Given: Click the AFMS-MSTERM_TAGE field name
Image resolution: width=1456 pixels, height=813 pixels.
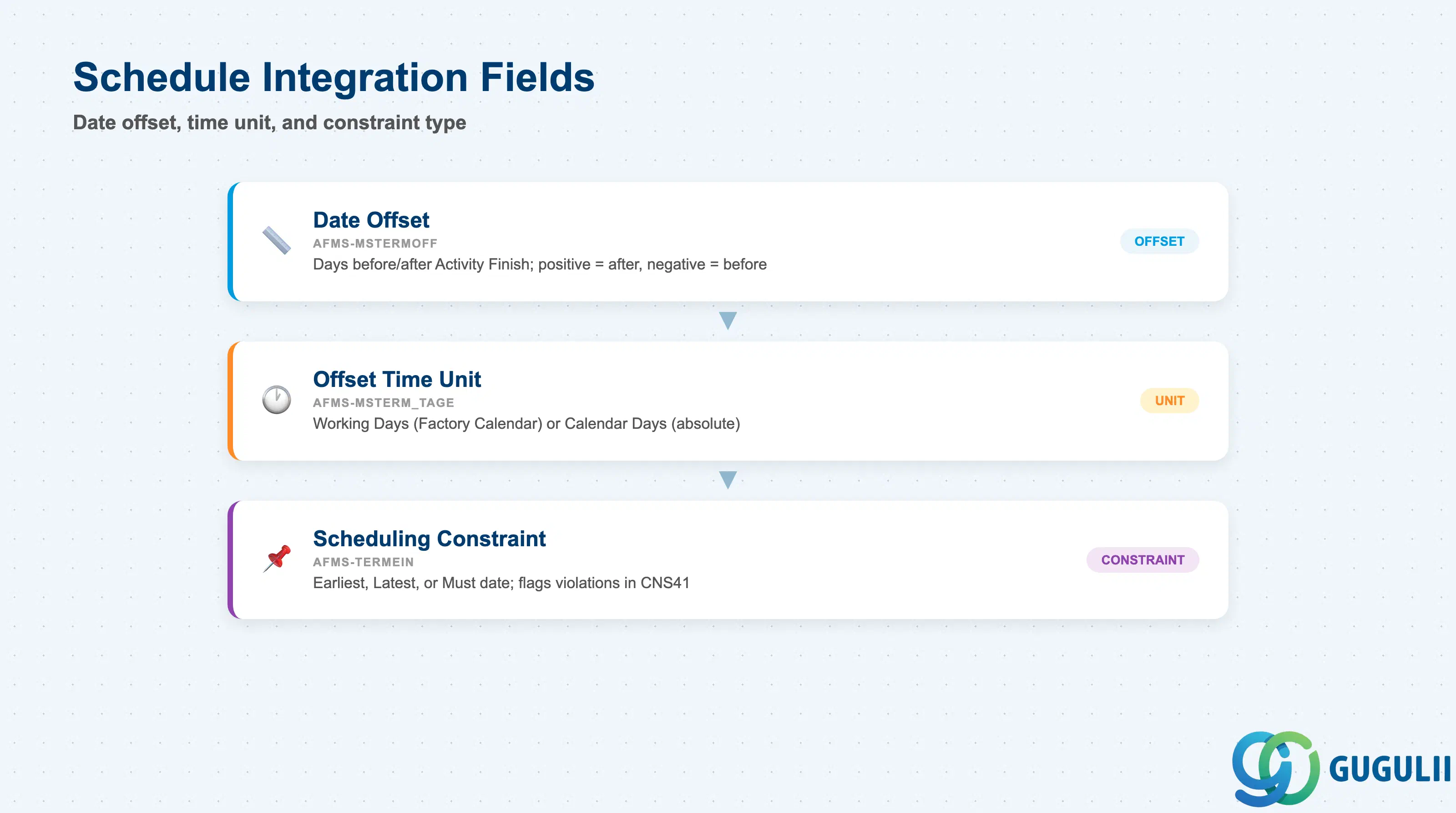Looking at the screenshot, I should pyautogui.click(x=384, y=403).
